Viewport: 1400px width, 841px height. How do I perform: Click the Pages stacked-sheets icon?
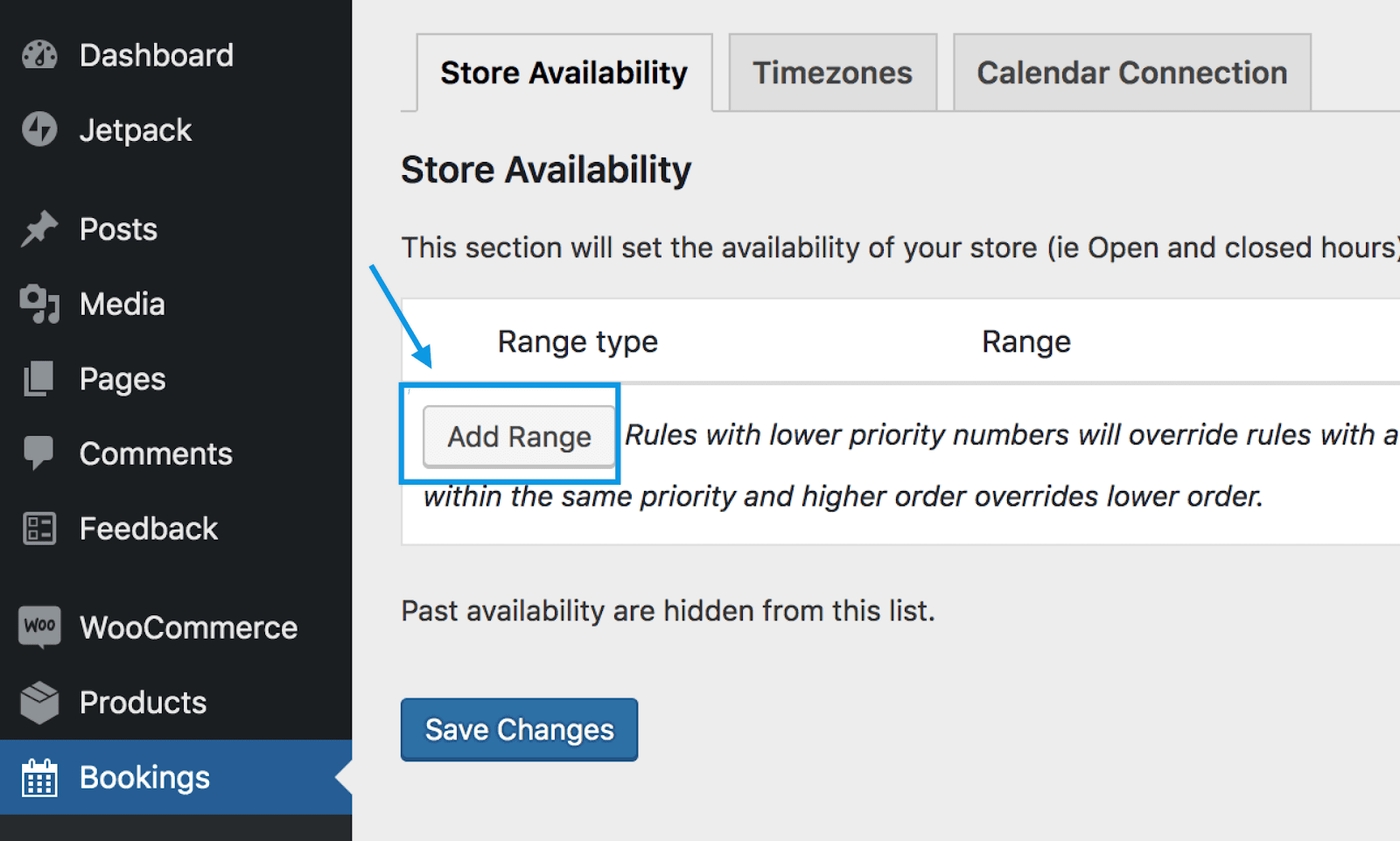pos(39,379)
